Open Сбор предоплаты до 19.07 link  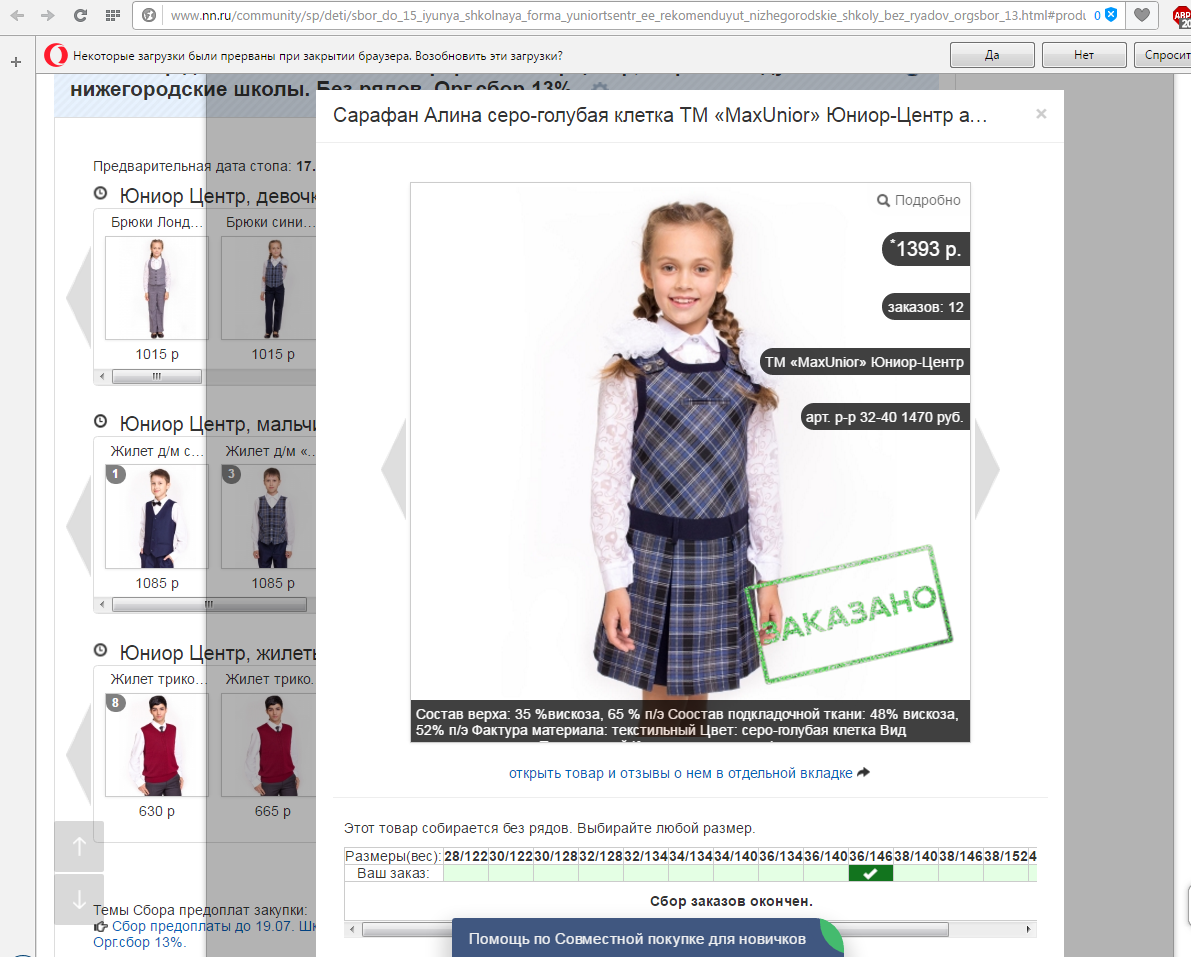[205, 934]
